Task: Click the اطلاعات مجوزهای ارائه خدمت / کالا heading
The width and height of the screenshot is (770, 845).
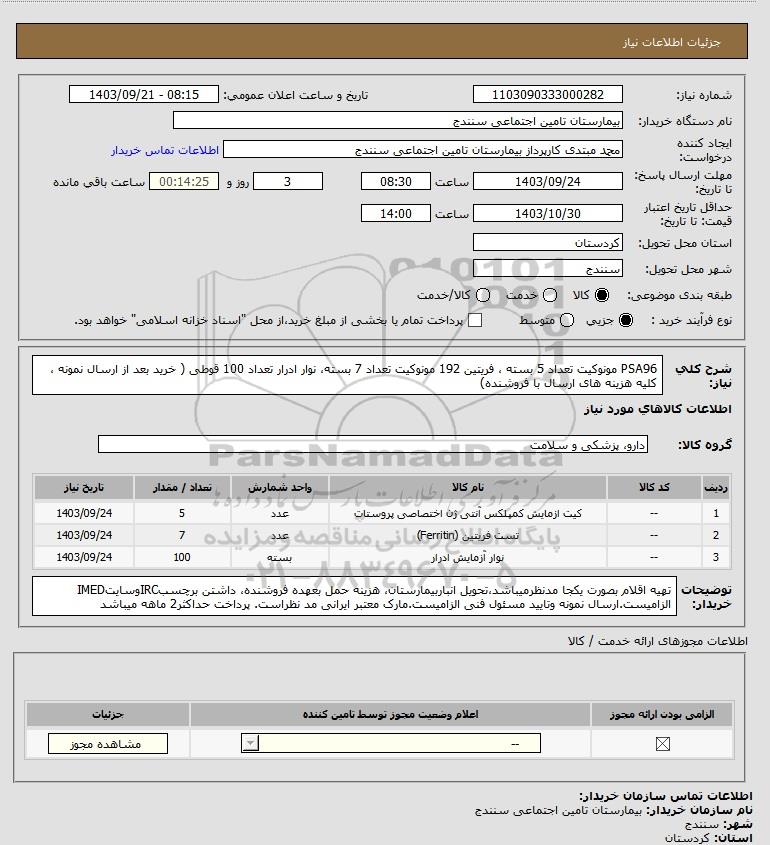Action: 657,641
